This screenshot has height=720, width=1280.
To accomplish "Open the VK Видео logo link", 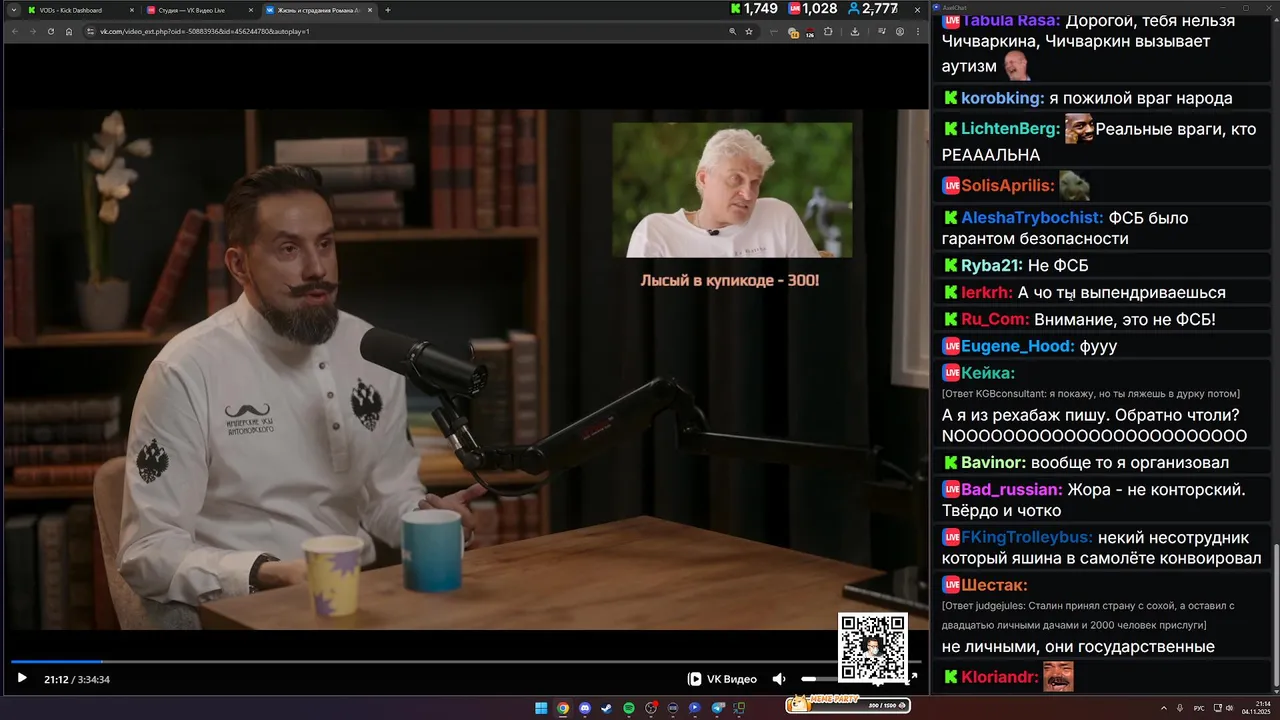I will [x=722, y=679].
